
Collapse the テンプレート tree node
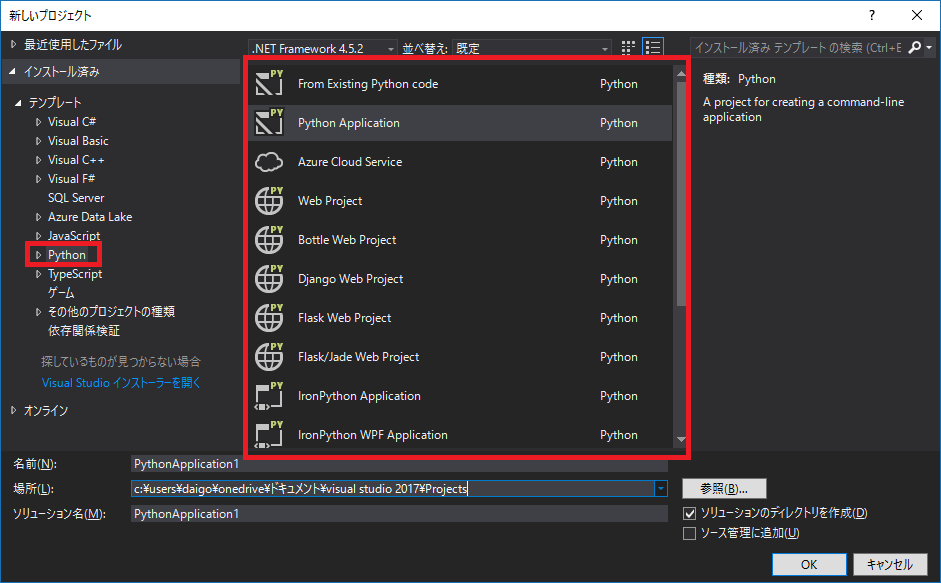point(19,103)
